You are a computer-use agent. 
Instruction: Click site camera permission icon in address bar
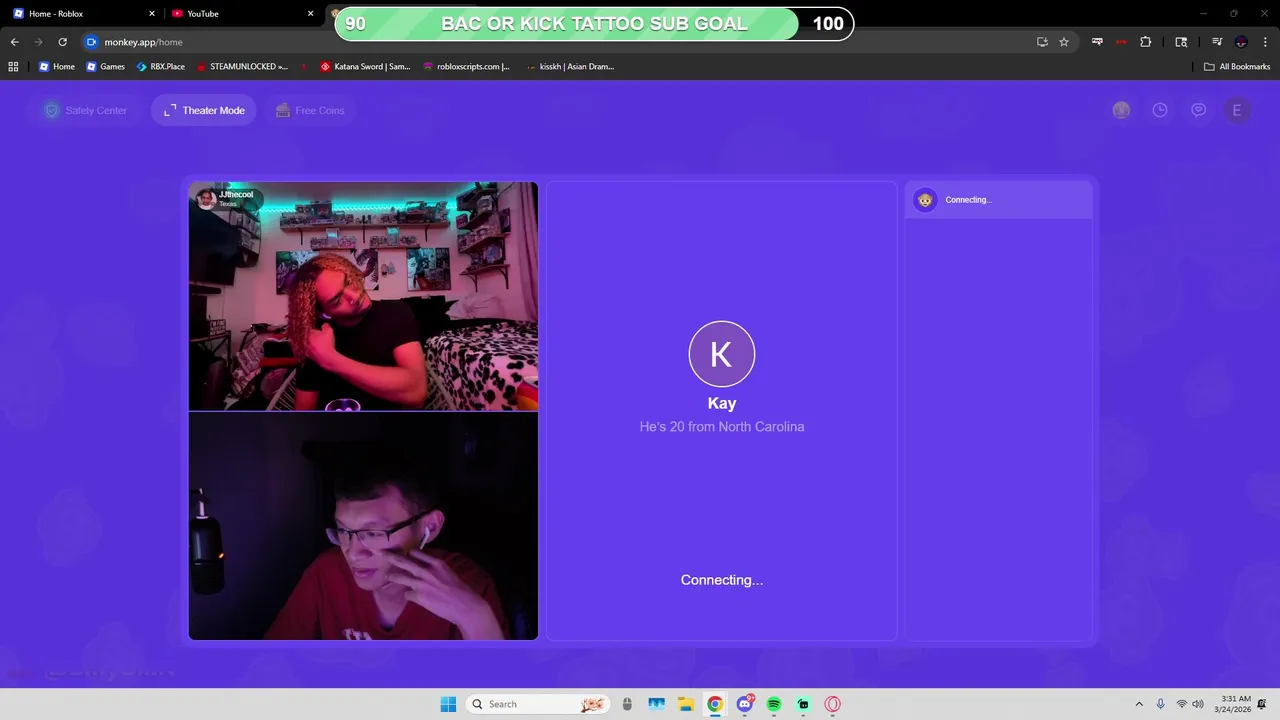click(x=91, y=42)
